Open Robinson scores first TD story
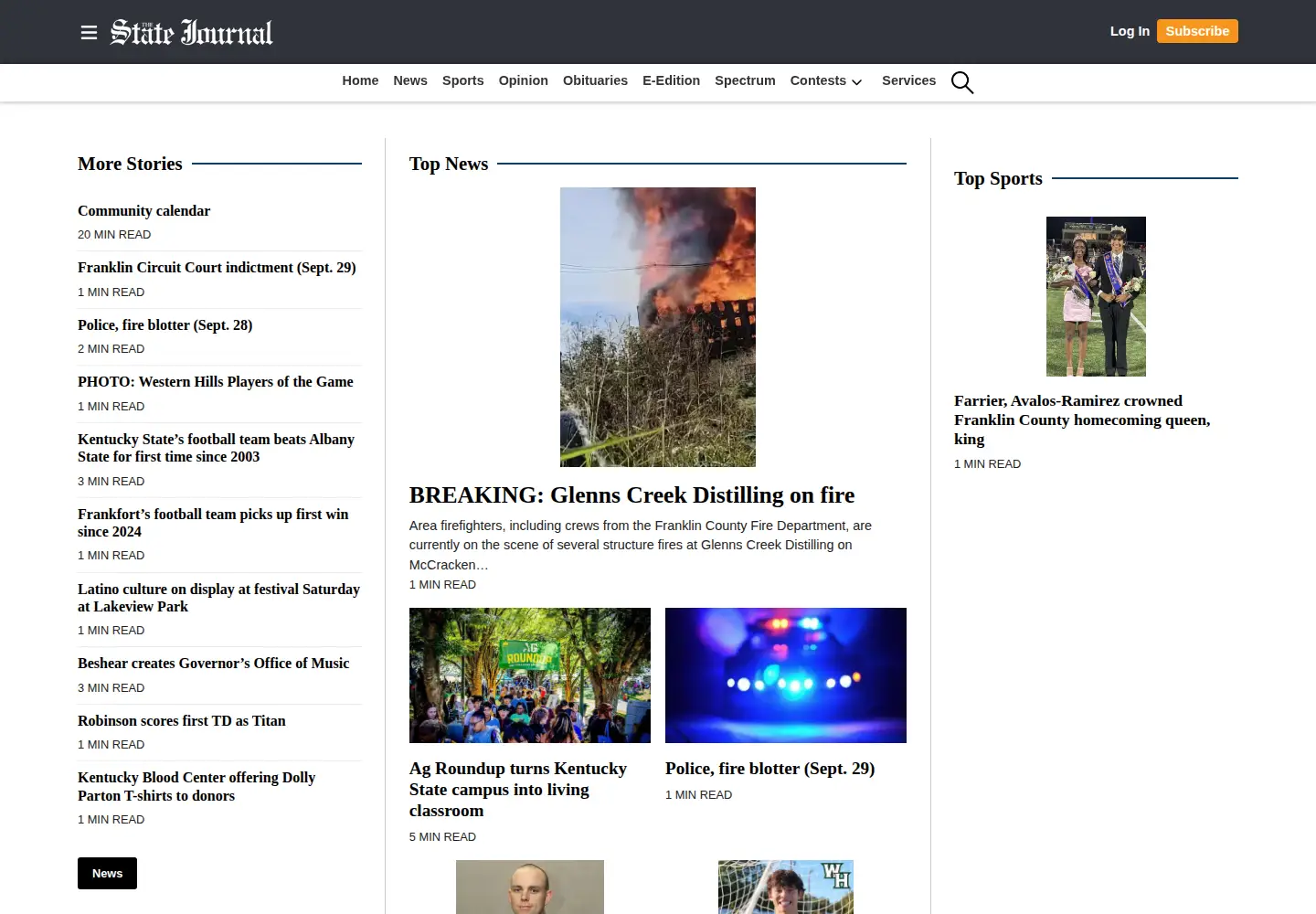 [181, 721]
